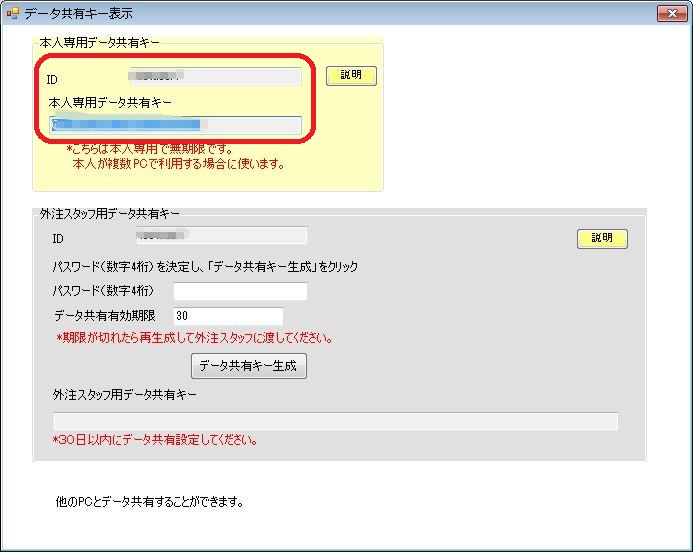Click the text 他のPCとデータ共有することができます。
693x552 pixels.
point(150,502)
